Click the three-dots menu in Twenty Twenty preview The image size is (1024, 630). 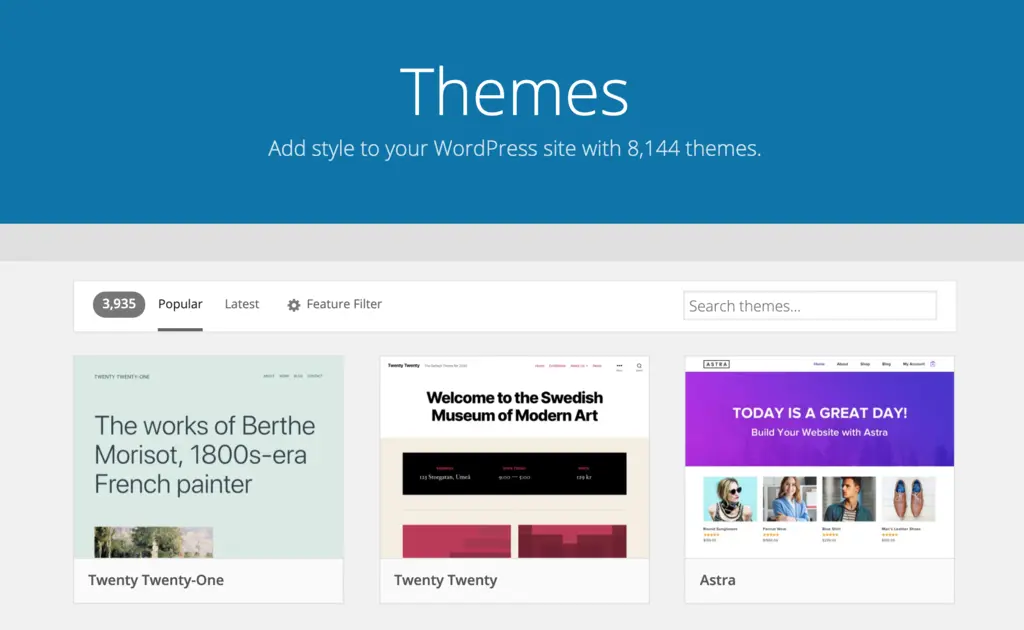point(619,366)
